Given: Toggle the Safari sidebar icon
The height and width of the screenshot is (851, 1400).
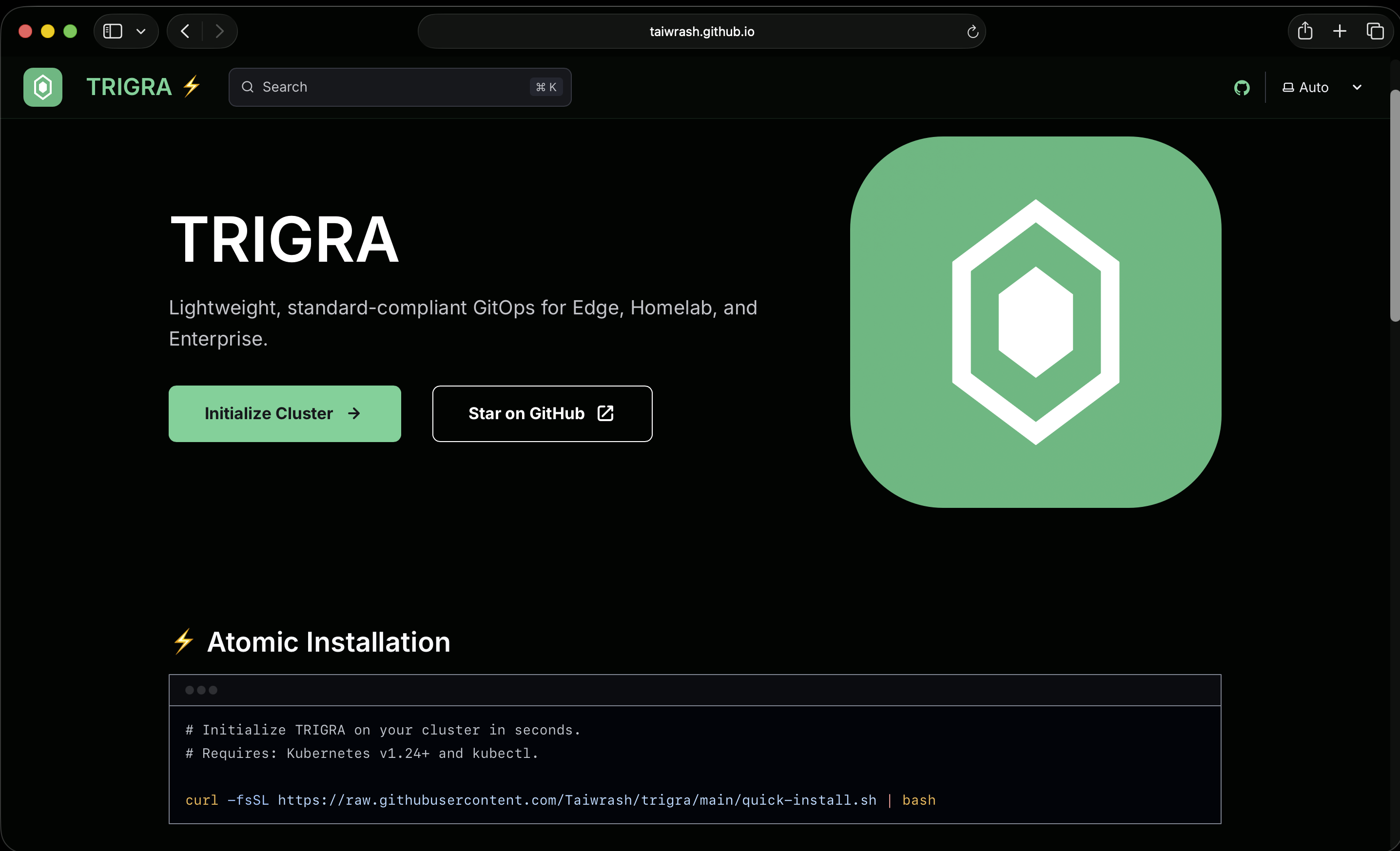Looking at the screenshot, I should pos(113,31).
